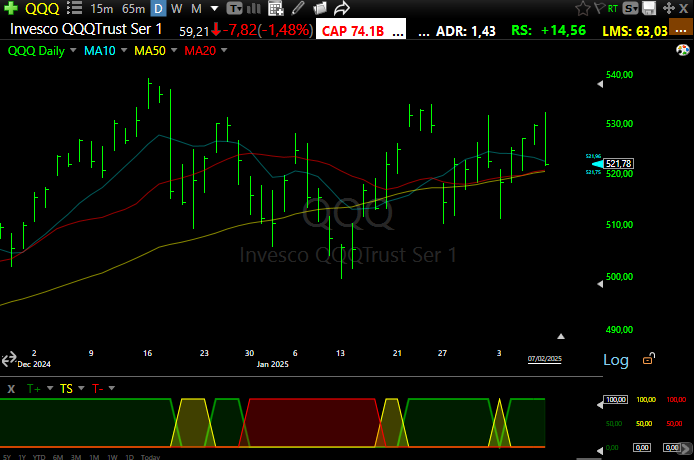Click the white dots before ADR

[424, 34]
